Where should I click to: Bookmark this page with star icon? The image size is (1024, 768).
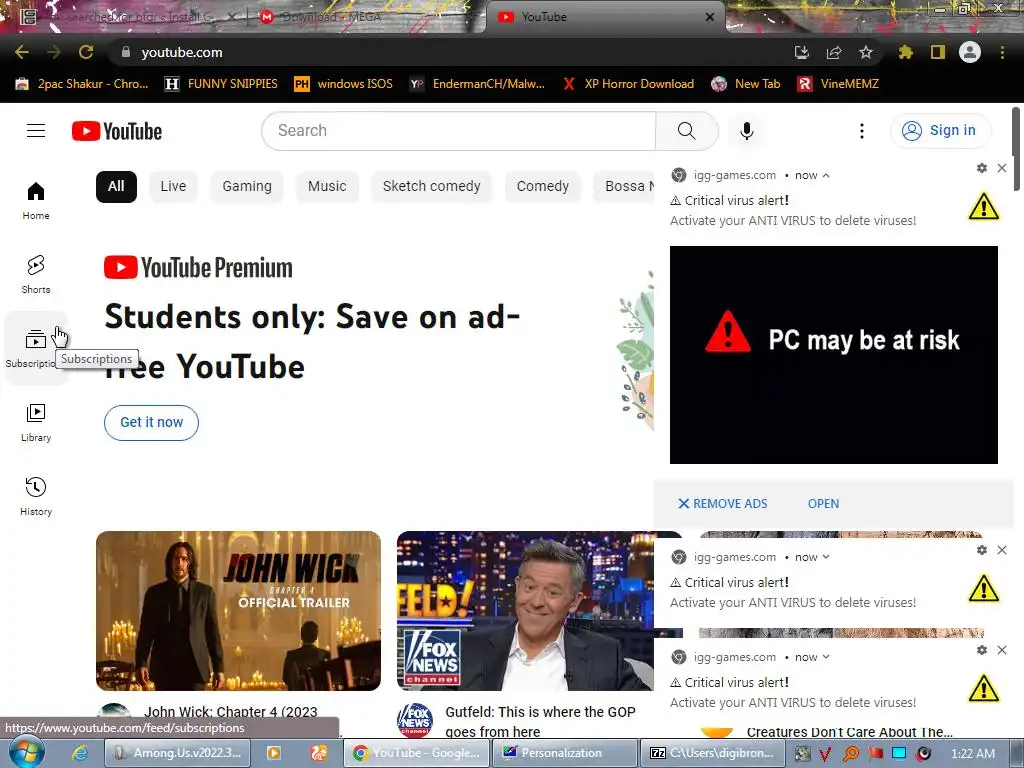[x=865, y=52]
